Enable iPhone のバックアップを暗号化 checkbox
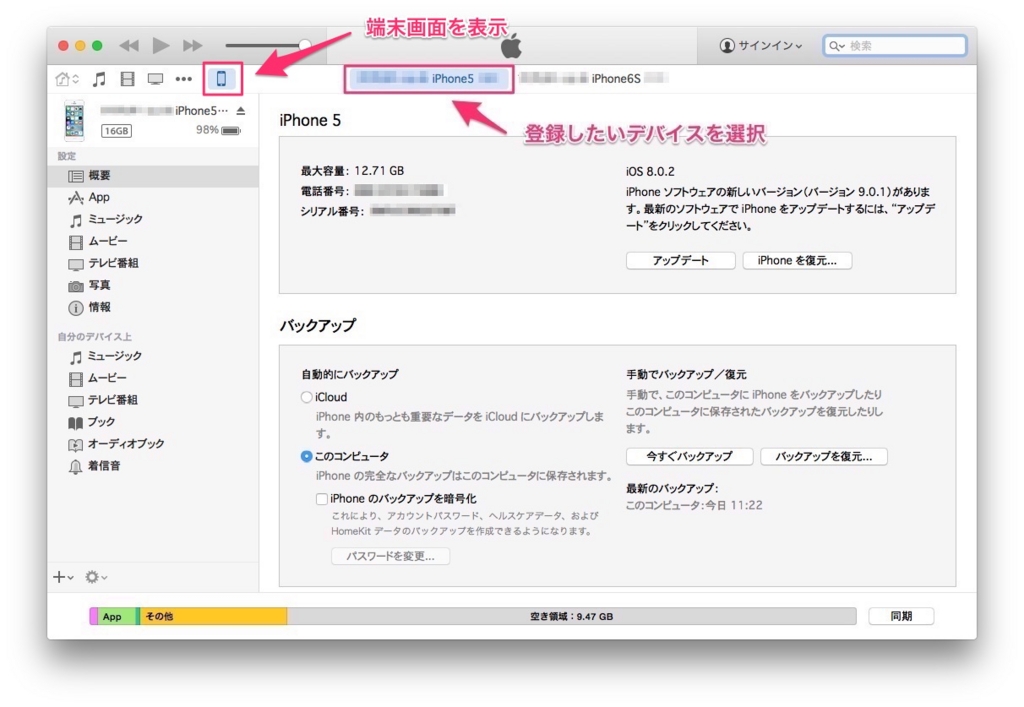 321,499
